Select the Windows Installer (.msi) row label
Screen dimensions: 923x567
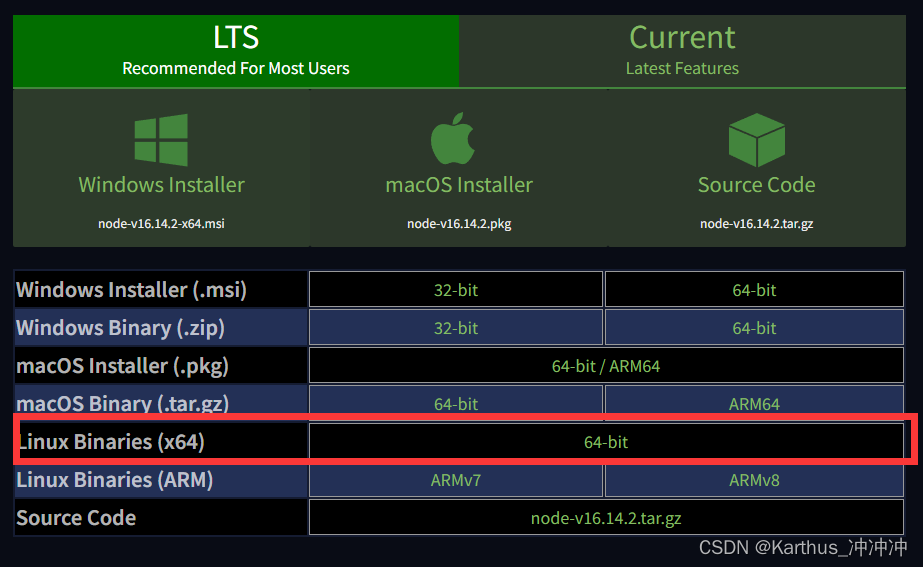[131, 290]
